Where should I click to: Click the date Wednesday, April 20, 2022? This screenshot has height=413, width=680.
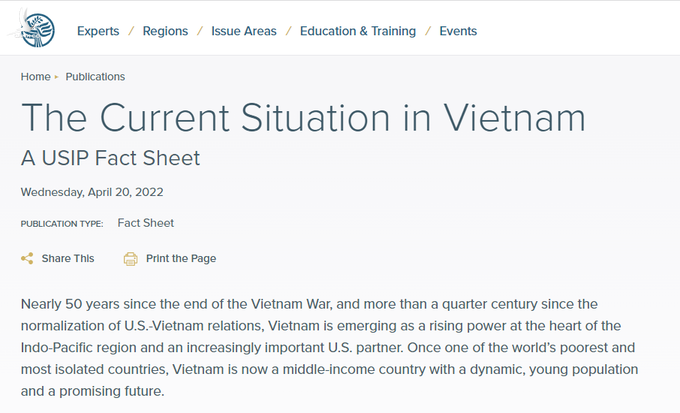point(92,192)
